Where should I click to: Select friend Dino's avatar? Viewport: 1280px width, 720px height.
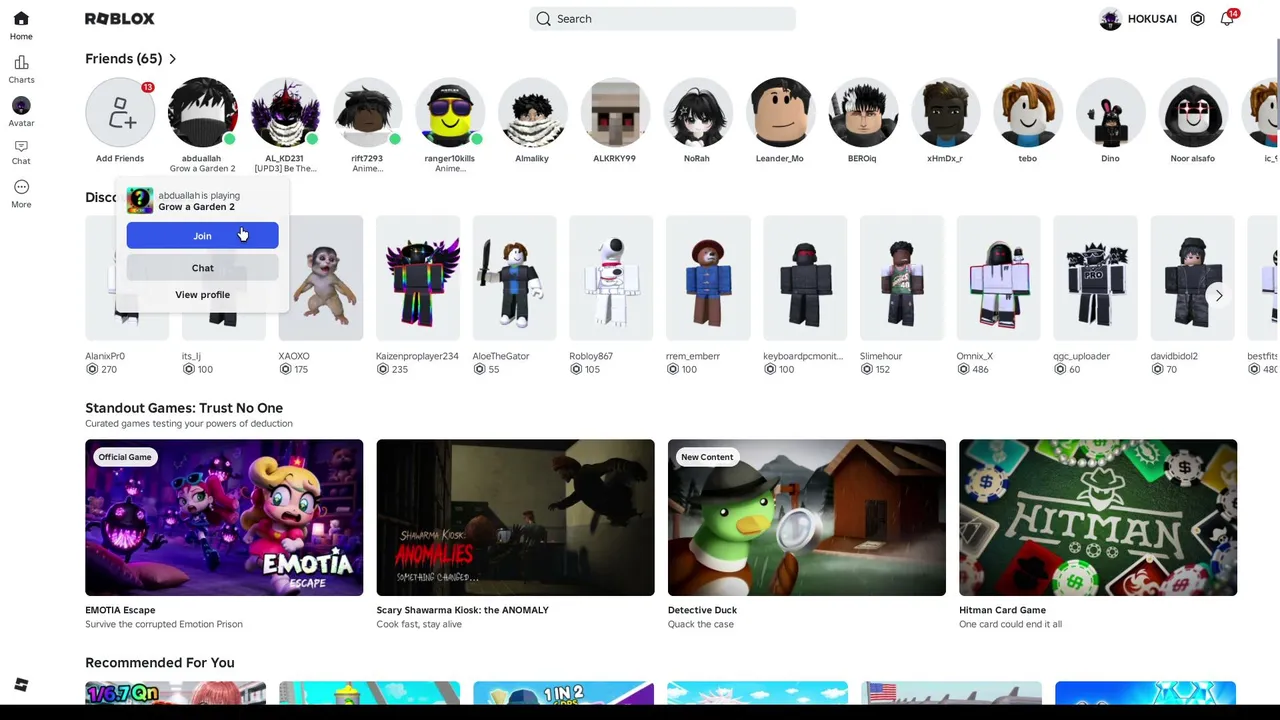[1110, 112]
